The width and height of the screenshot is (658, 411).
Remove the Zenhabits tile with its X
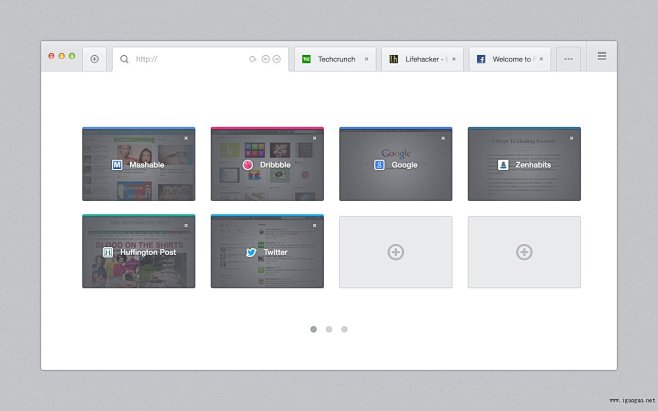coord(571,138)
